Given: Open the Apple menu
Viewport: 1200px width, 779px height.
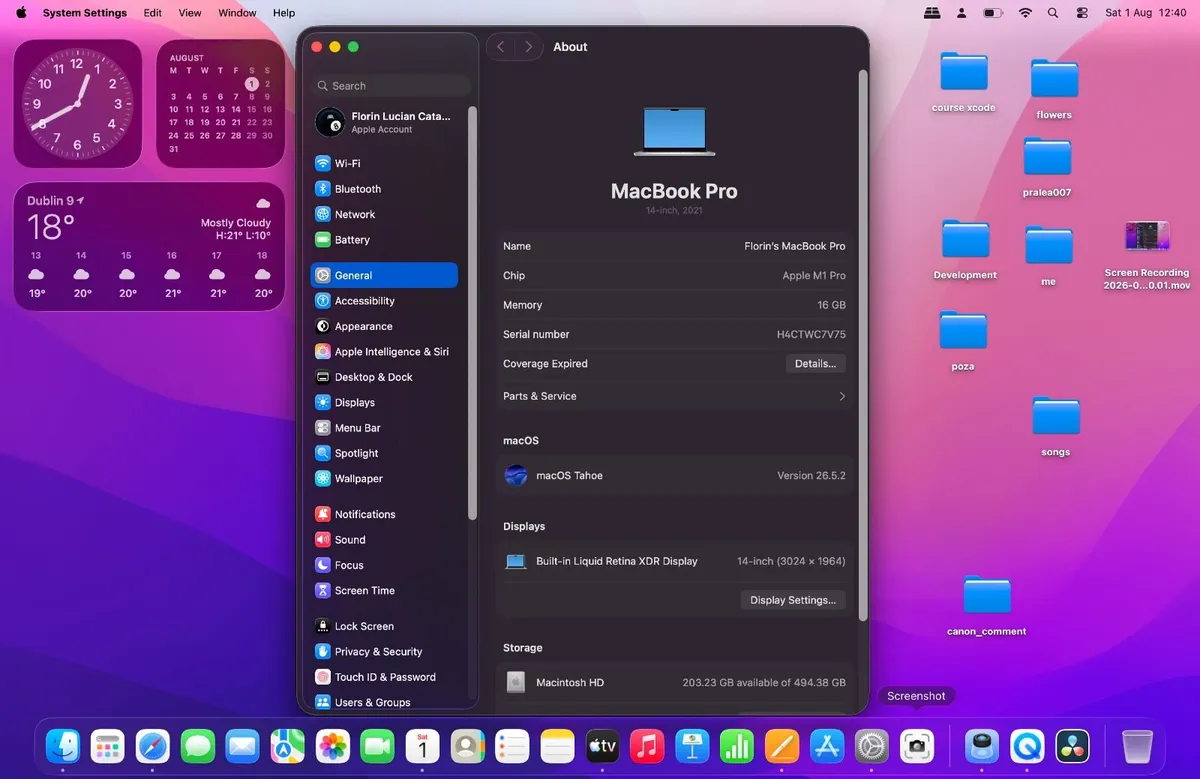Looking at the screenshot, I should point(21,13).
